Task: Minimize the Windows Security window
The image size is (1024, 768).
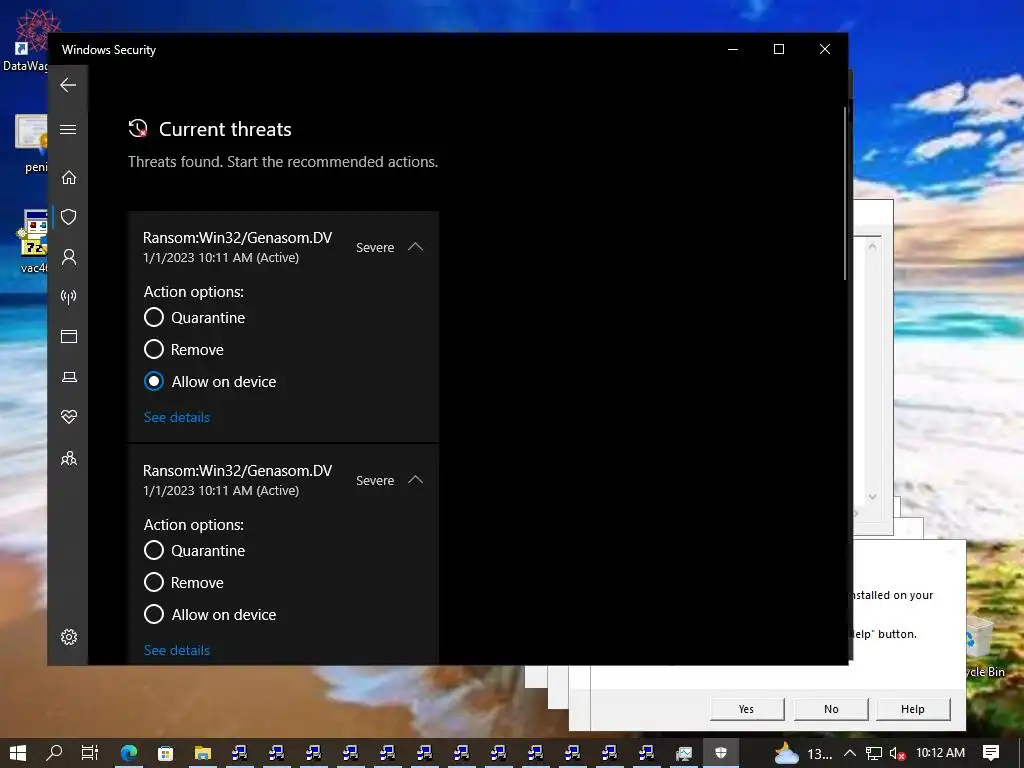Action: coord(733,49)
